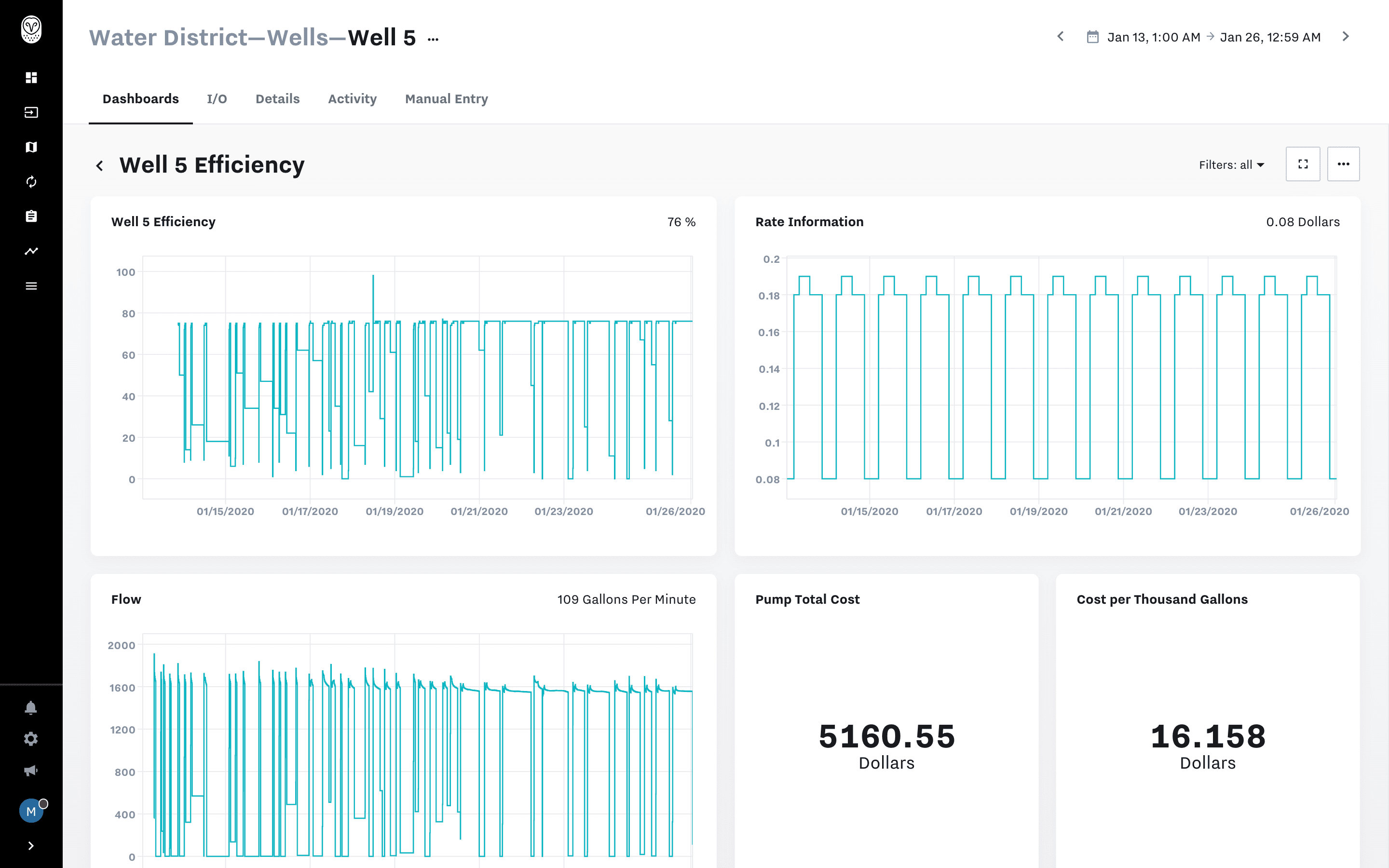Go back from Well 5 Efficiency dashboard
This screenshot has width=1389, height=868.
100,166
